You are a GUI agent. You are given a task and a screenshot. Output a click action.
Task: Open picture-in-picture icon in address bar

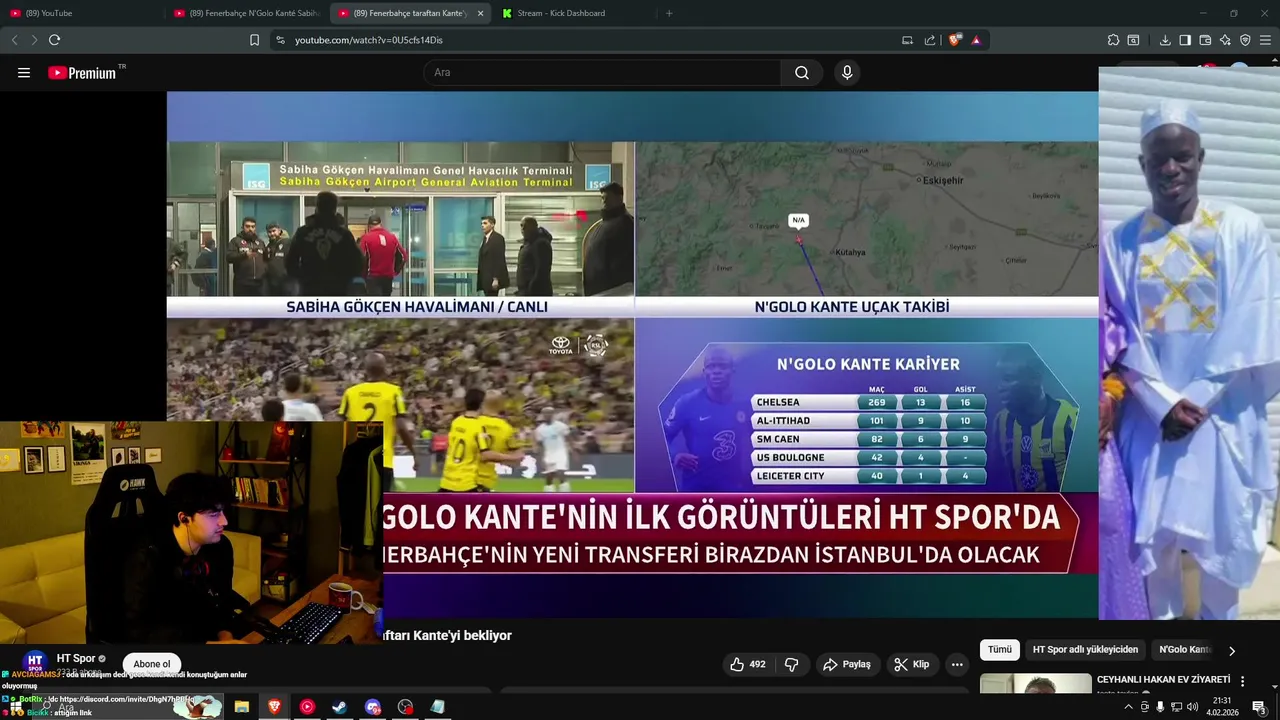pos(907,40)
